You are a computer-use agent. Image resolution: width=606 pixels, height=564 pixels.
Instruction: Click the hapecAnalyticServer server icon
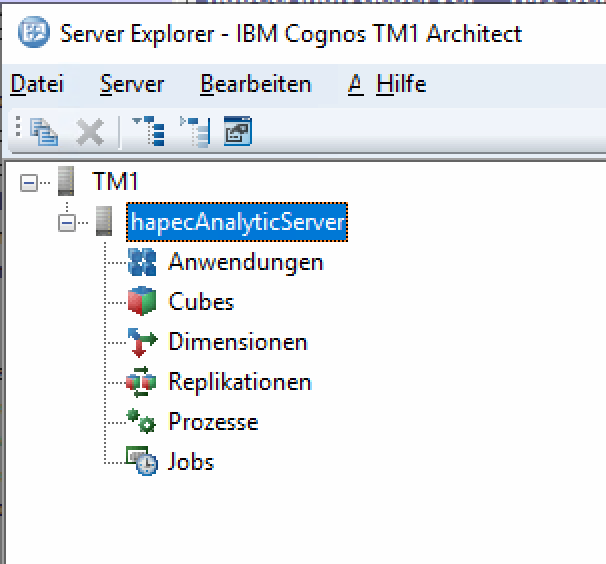point(104,221)
